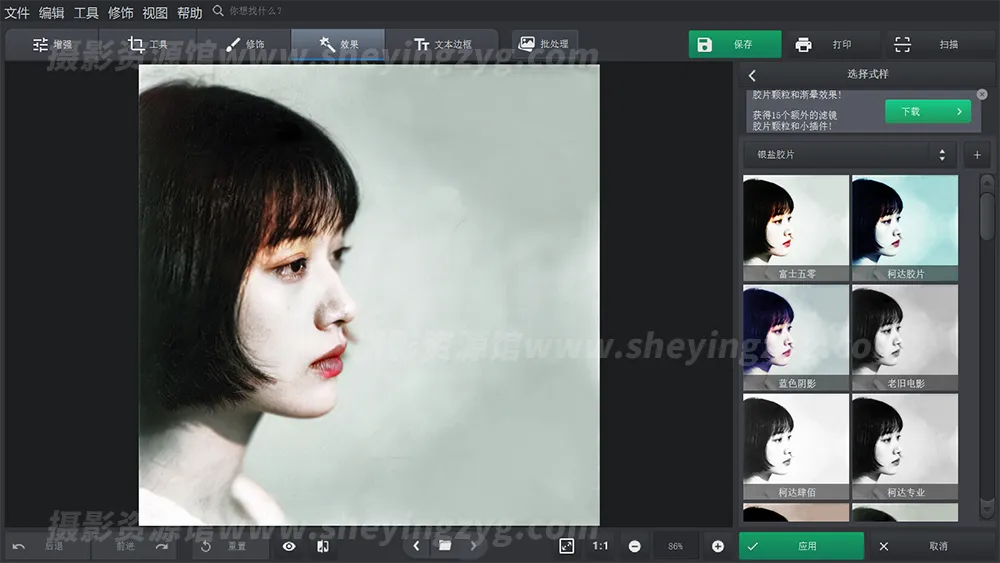Go back with the 选择式样 panel arrow
Image resolution: width=1000 pixels, height=563 pixels.
[753, 75]
